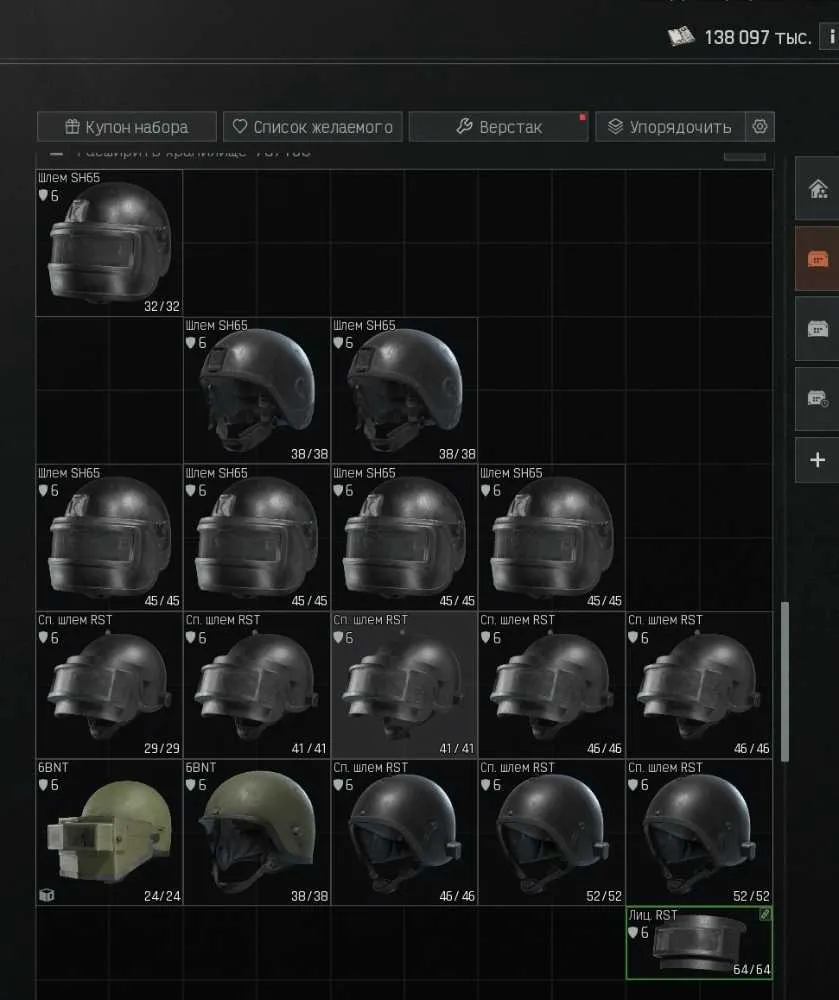
Task: Click the currency icon beside 138 097 тыс.
Action: [681, 36]
